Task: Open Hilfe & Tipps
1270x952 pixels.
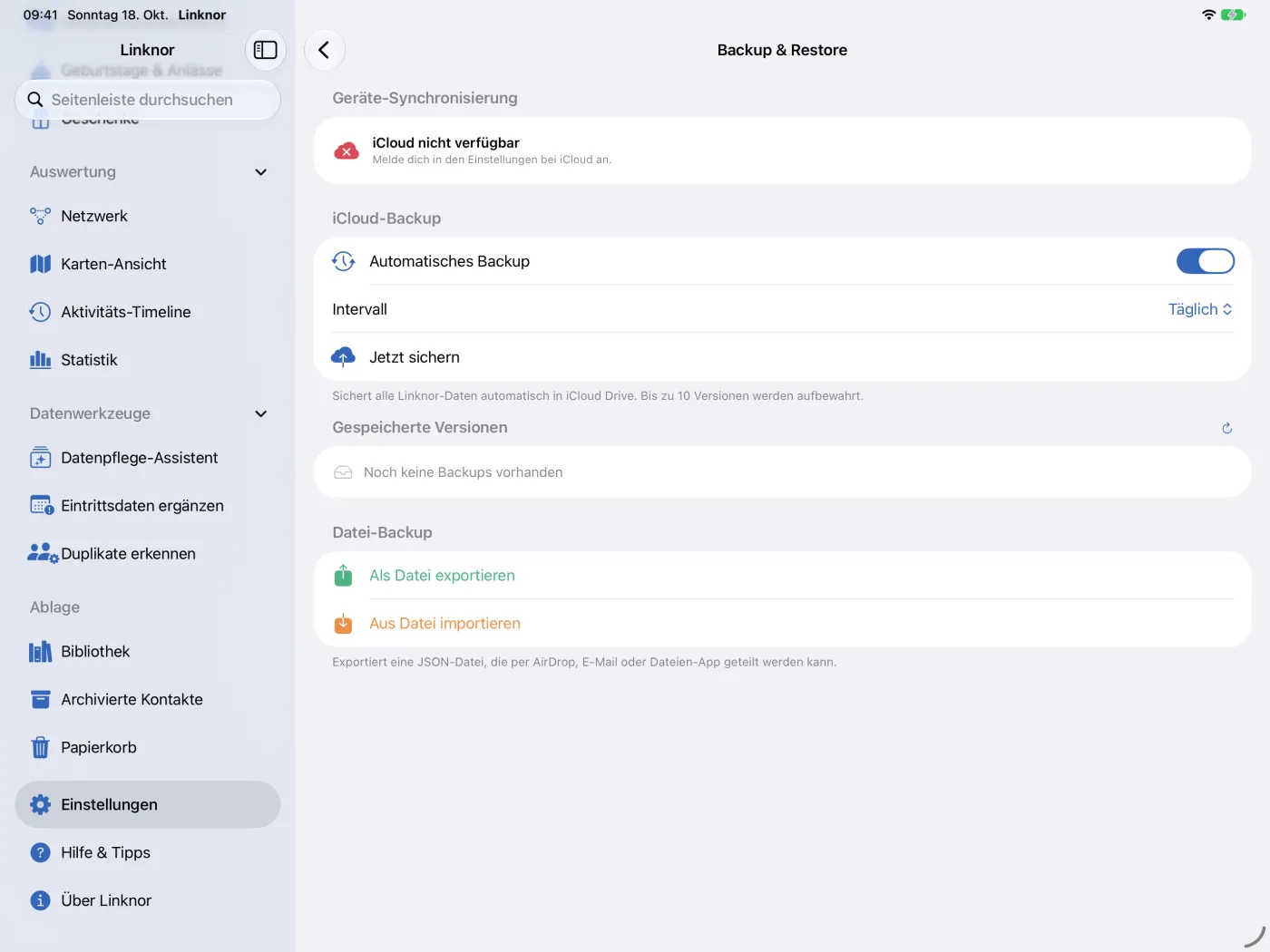Action: tap(148, 852)
